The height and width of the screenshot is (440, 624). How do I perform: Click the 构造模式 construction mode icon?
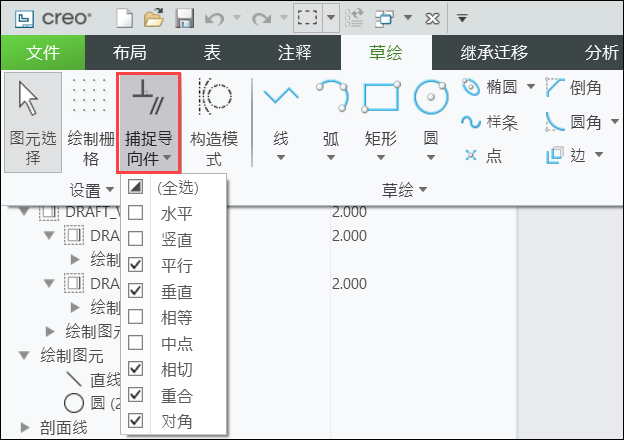coord(213,120)
